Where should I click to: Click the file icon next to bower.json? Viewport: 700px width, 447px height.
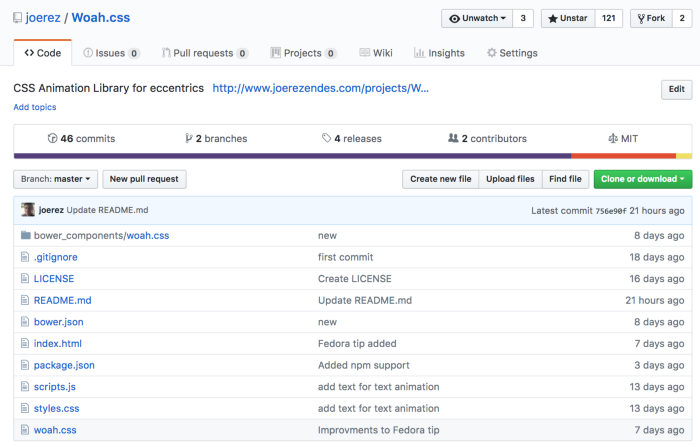coord(25,322)
